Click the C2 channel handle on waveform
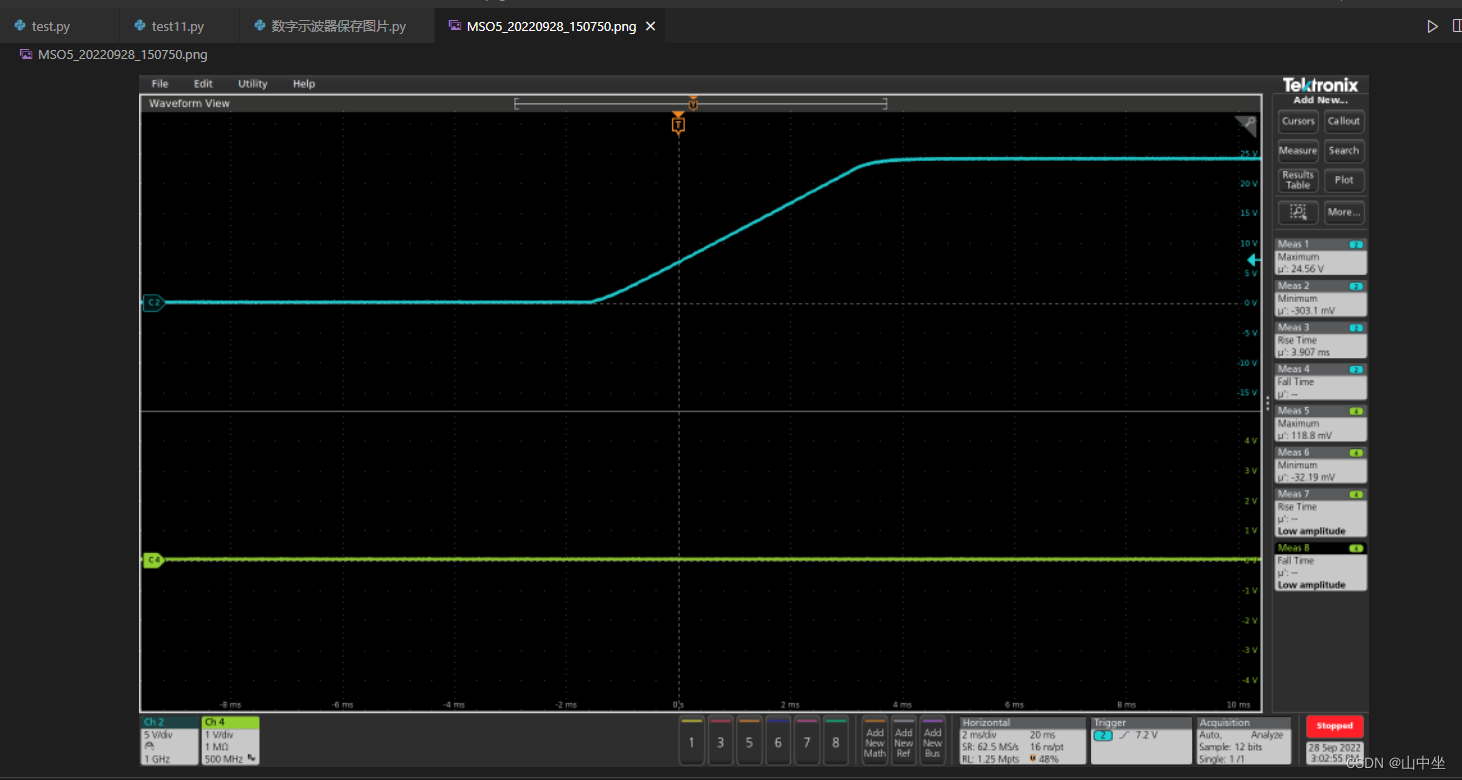This screenshot has height=780, width=1462. tap(153, 302)
